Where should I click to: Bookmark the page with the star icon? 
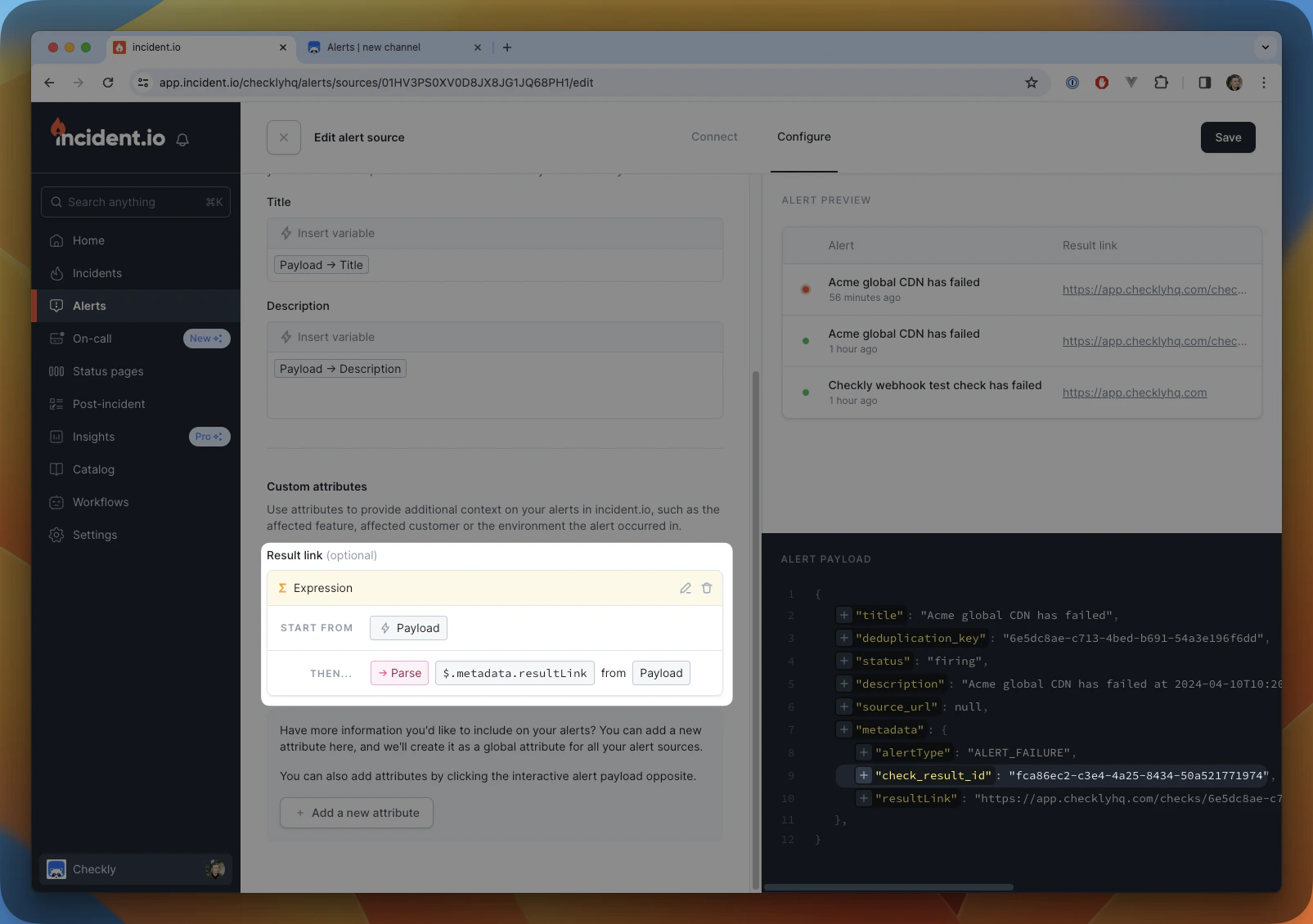(1031, 83)
